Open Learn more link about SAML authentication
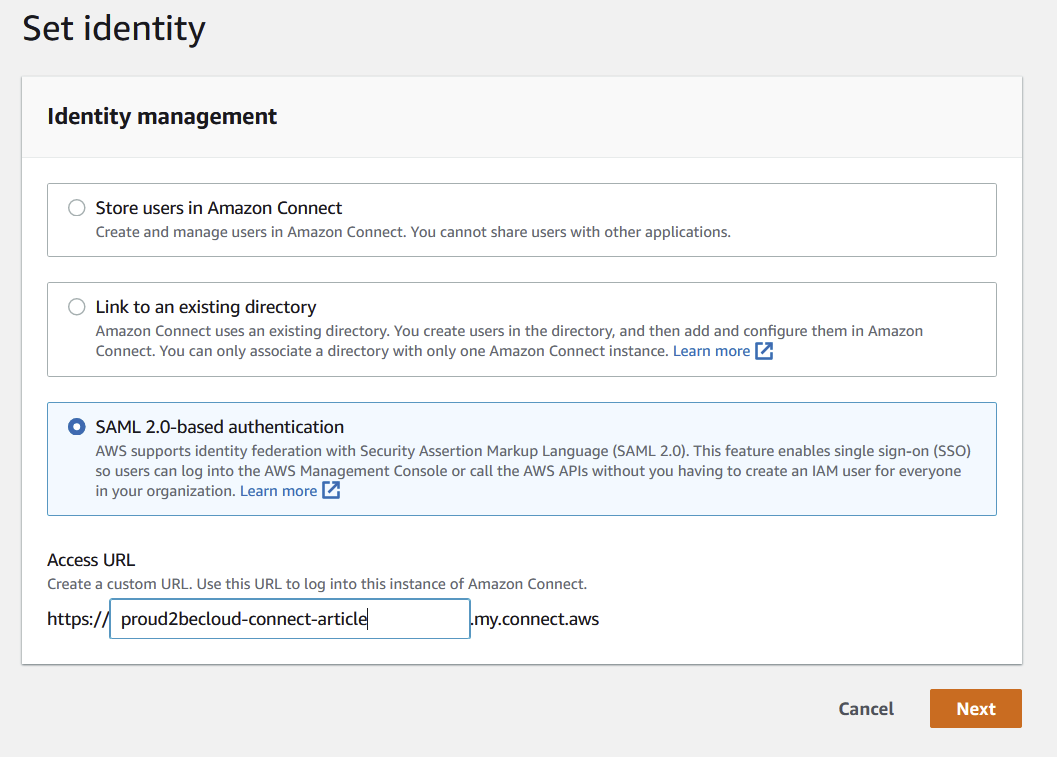 pos(278,491)
